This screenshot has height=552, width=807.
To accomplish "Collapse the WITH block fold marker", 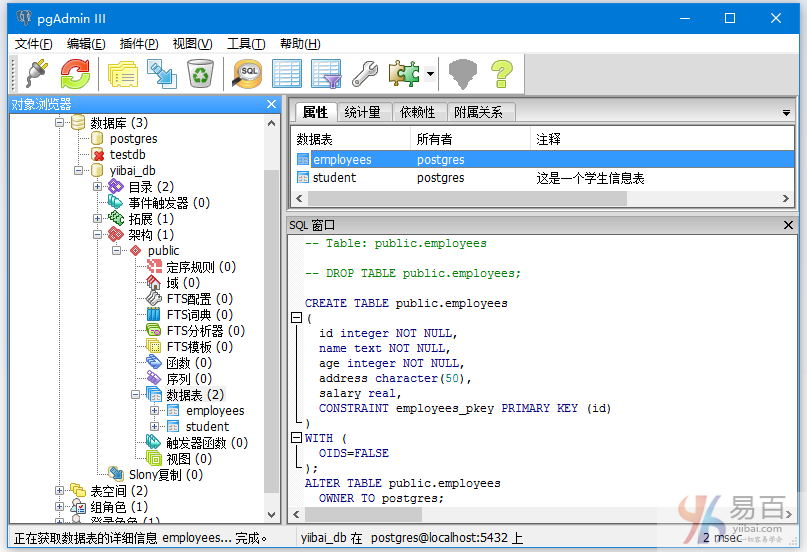I will coord(296,438).
